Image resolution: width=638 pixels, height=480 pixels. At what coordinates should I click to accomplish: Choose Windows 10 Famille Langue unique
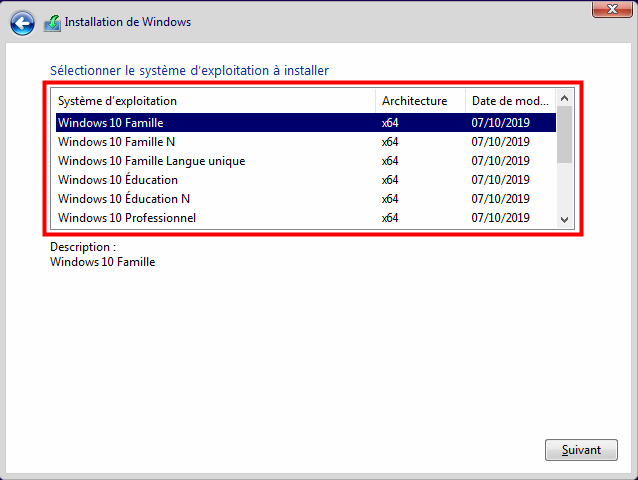click(151, 161)
